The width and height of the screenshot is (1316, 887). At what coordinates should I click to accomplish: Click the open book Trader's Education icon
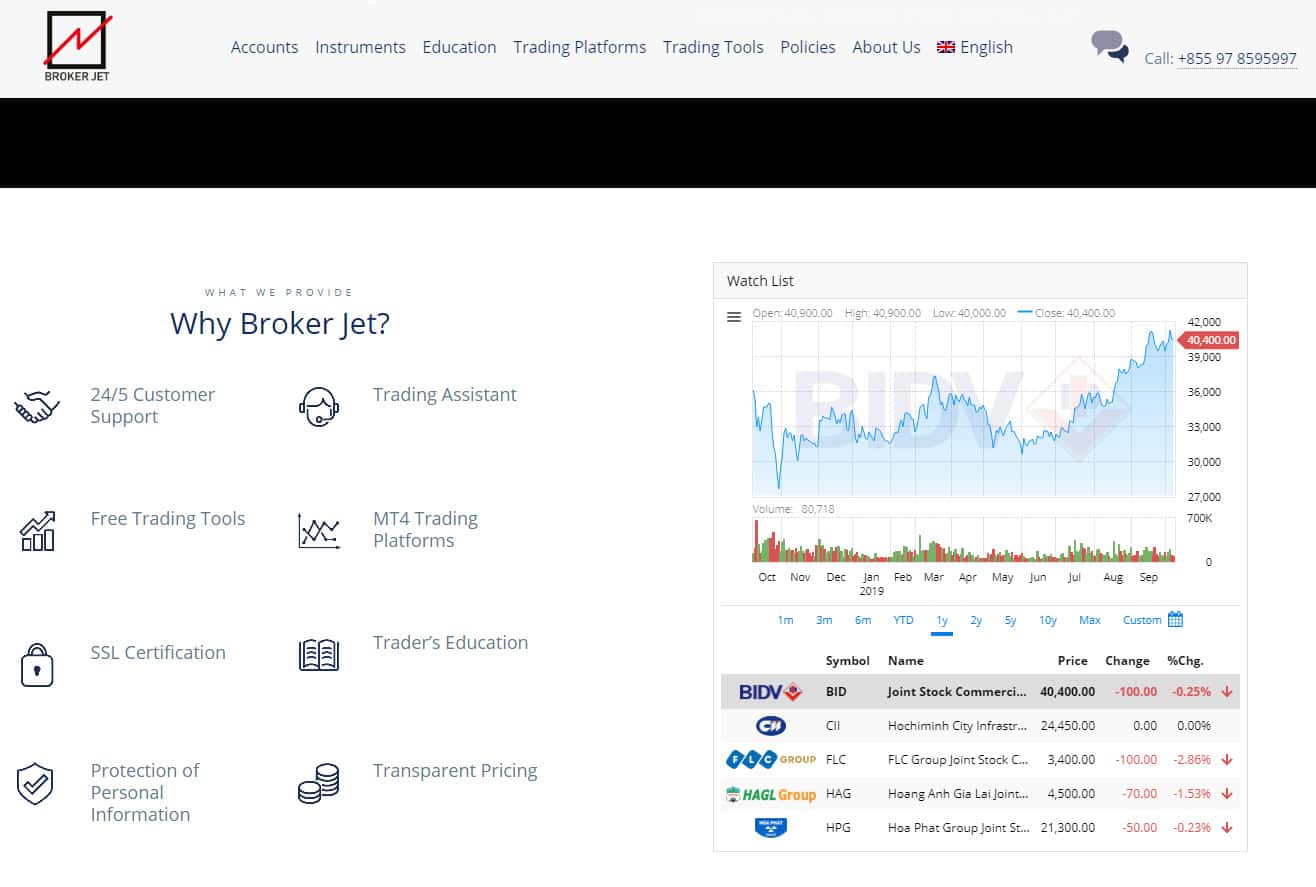[319, 655]
